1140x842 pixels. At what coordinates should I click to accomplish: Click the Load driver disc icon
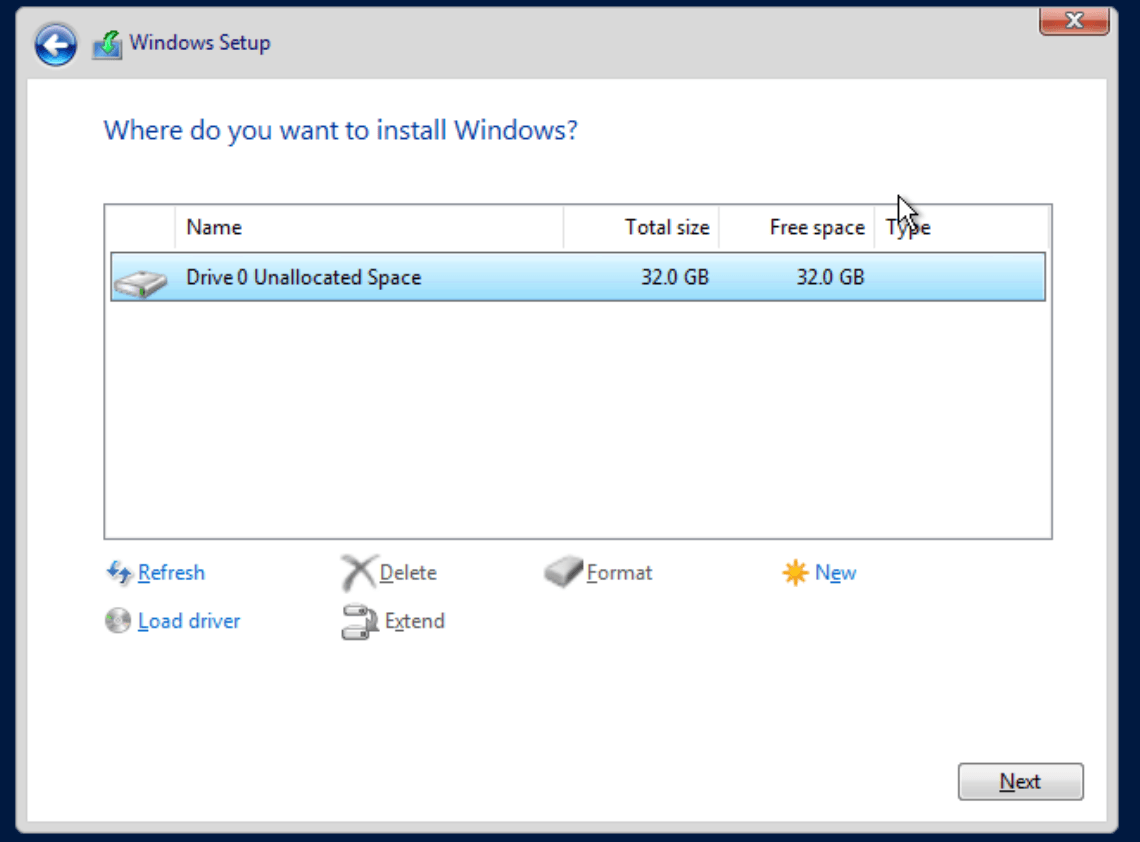click(x=116, y=621)
